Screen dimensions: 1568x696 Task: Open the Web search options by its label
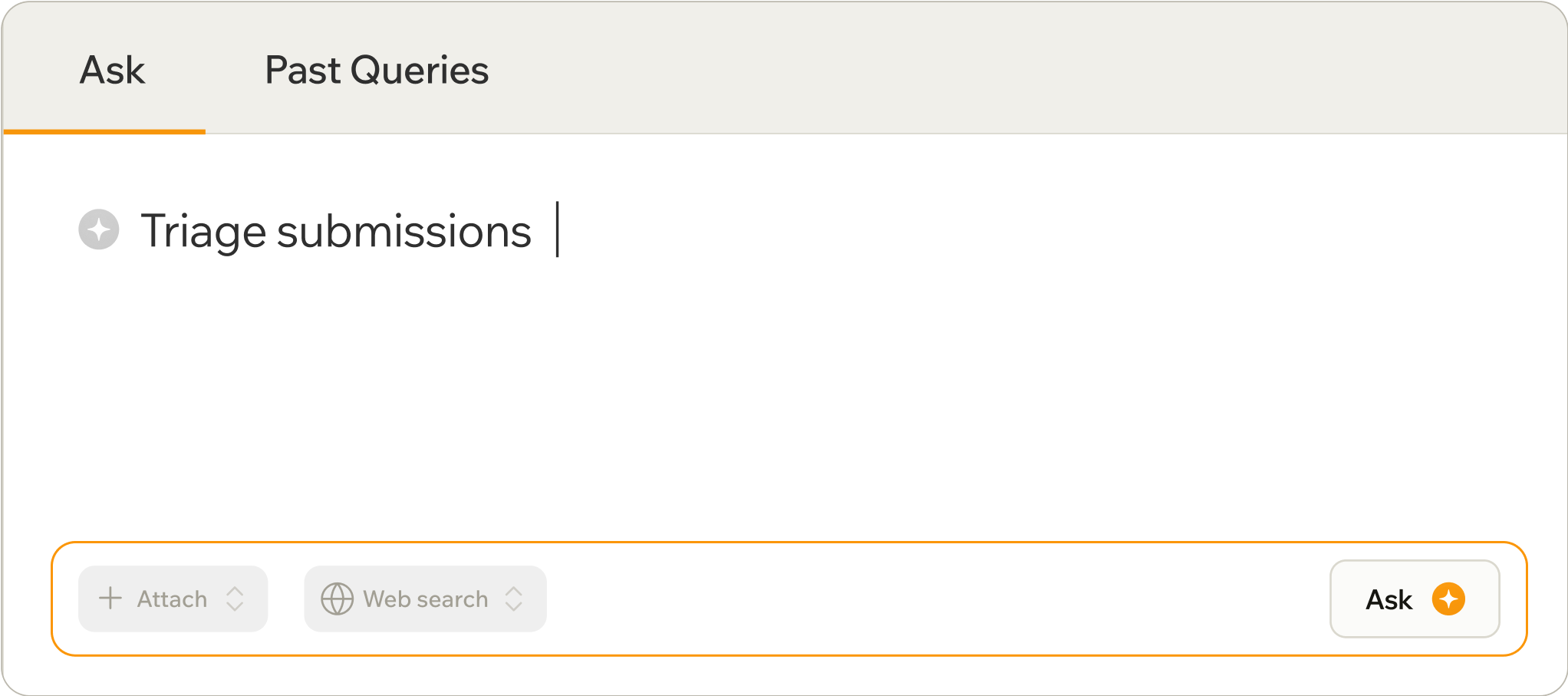(x=425, y=599)
